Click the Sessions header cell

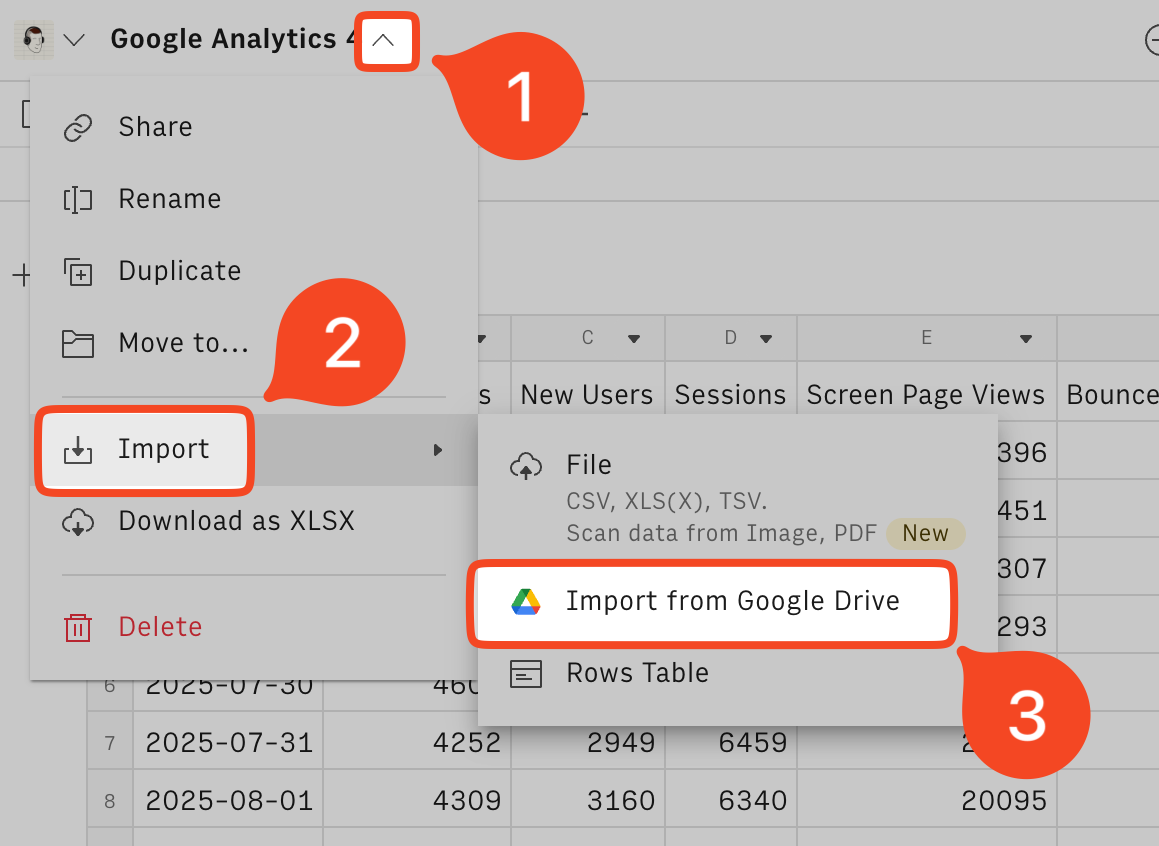(x=730, y=395)
